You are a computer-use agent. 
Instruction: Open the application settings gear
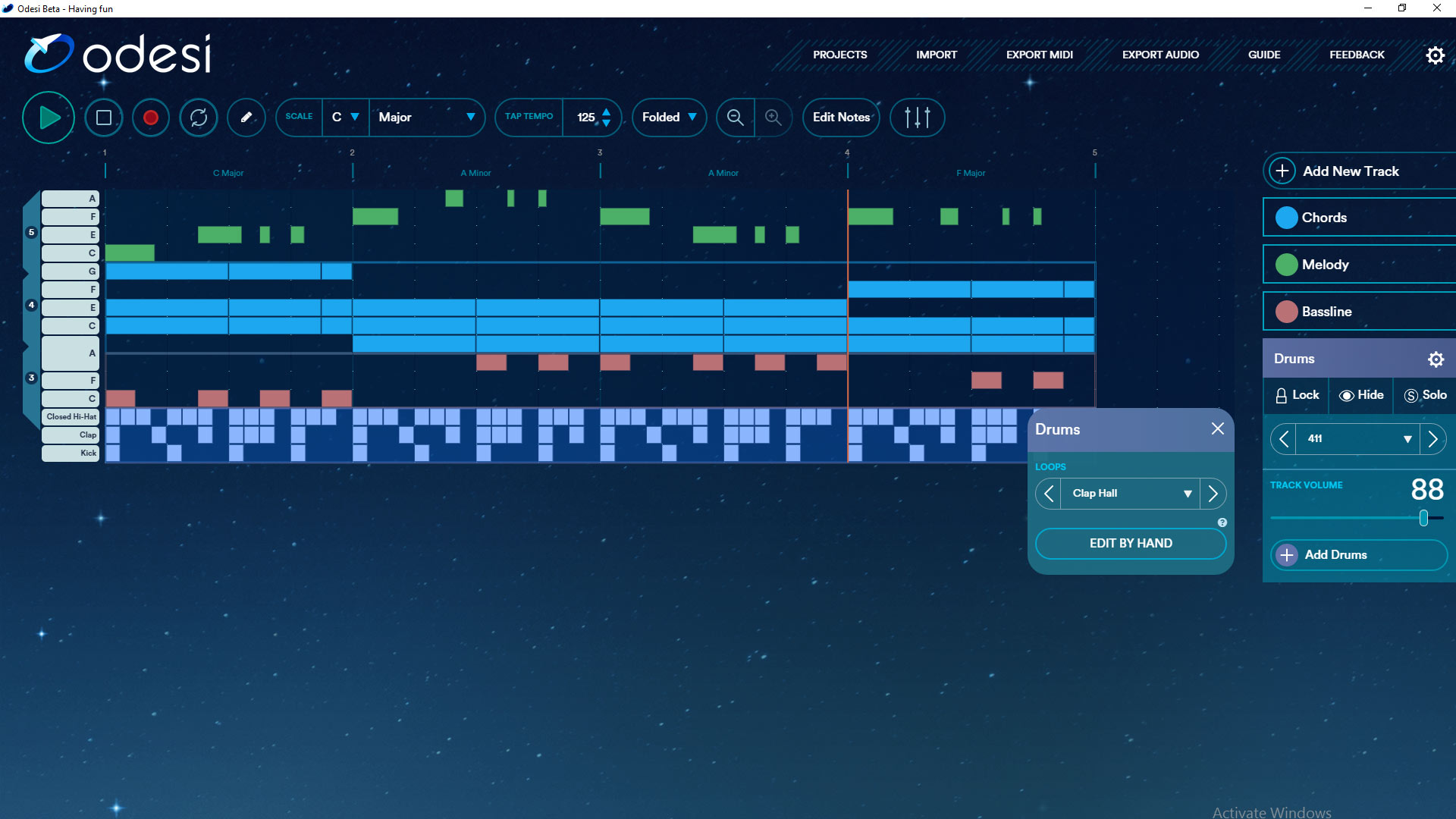(1435, 55)
